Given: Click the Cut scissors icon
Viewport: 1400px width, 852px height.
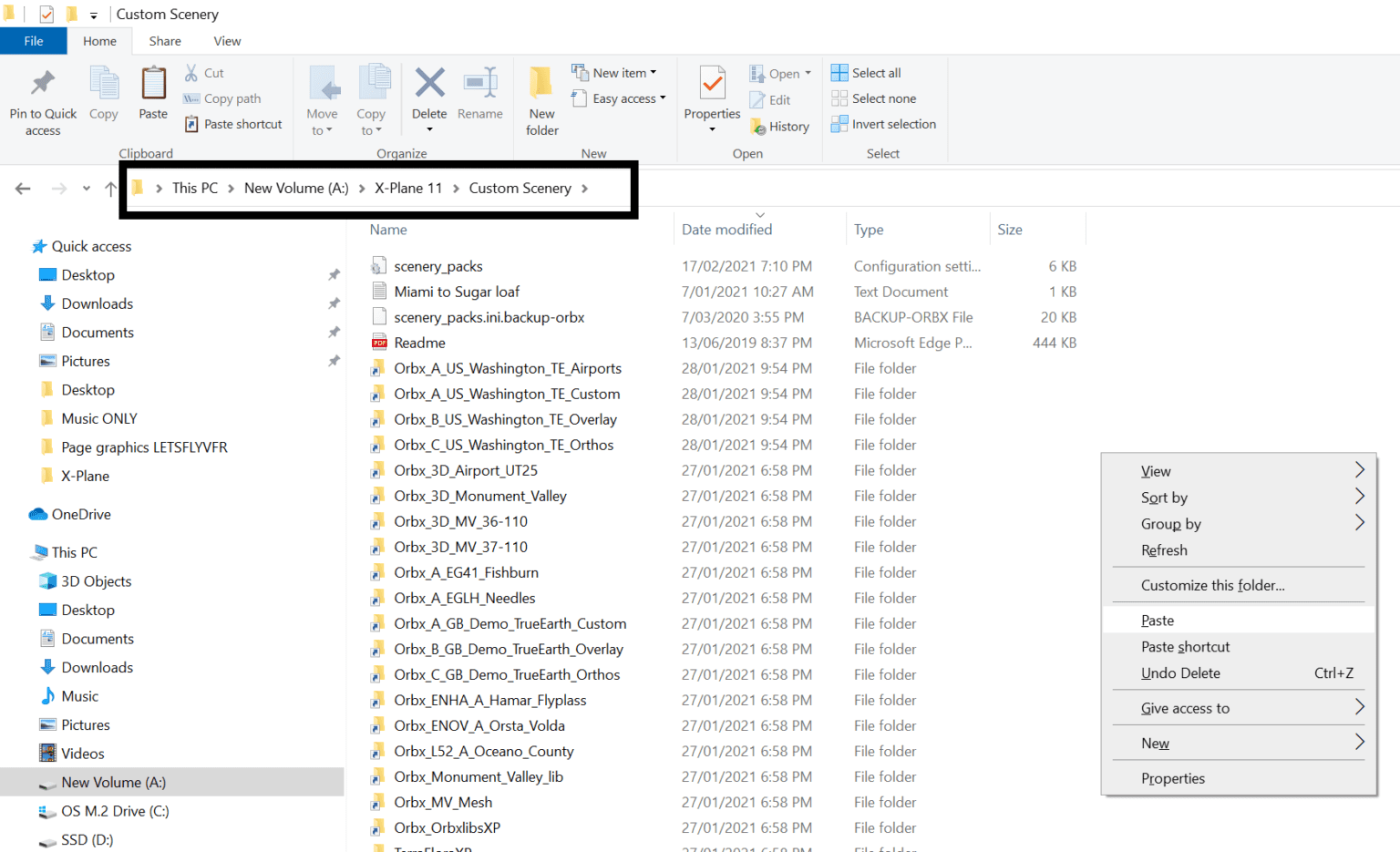Looking at the screenshot, I should pos(191,73).
